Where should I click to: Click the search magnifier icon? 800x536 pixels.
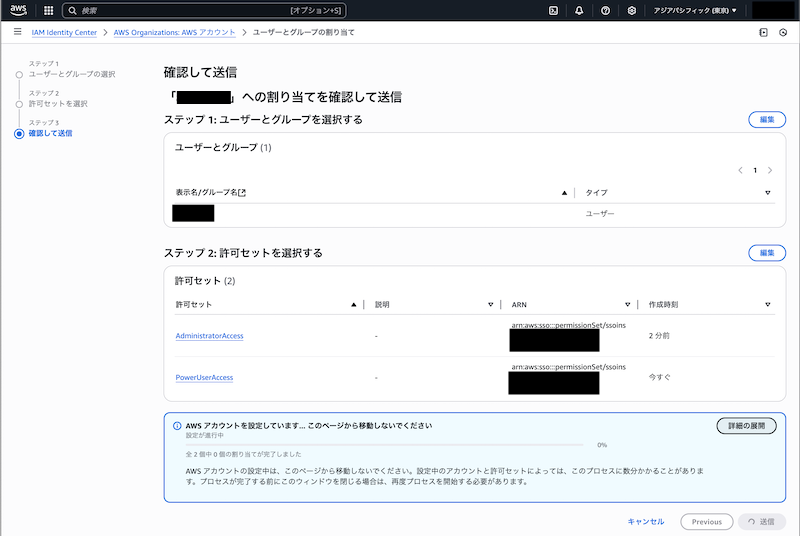[x=72, y=10]
